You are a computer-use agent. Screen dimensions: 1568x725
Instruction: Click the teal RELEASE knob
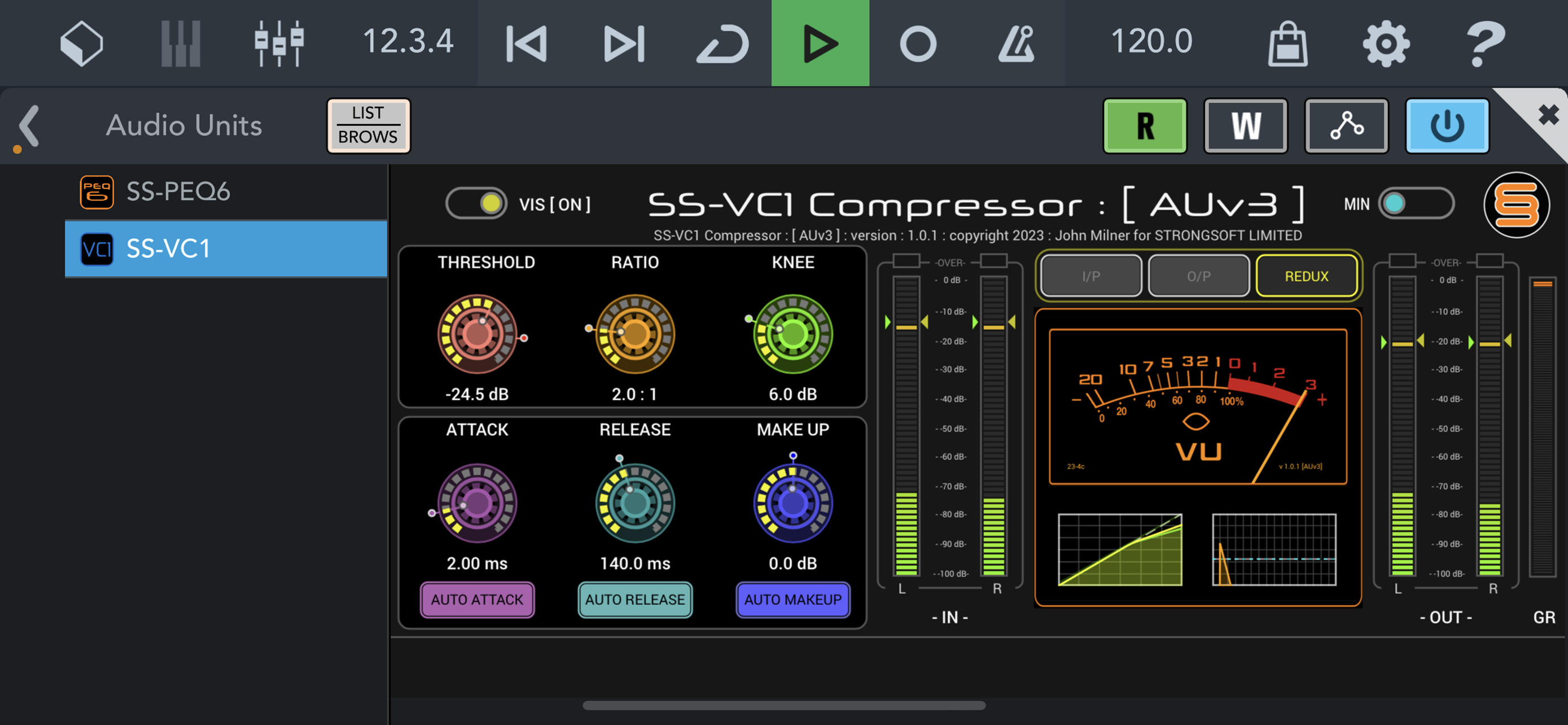point(635,503)
